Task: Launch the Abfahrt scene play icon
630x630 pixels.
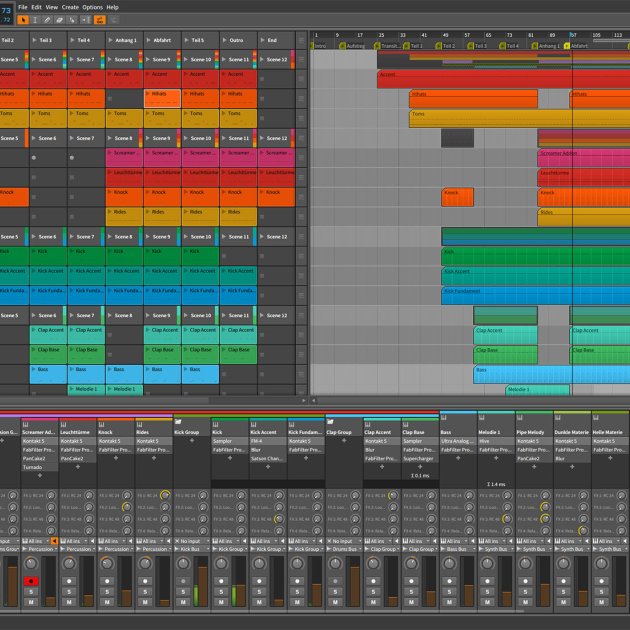Action: tap(150, 41)
